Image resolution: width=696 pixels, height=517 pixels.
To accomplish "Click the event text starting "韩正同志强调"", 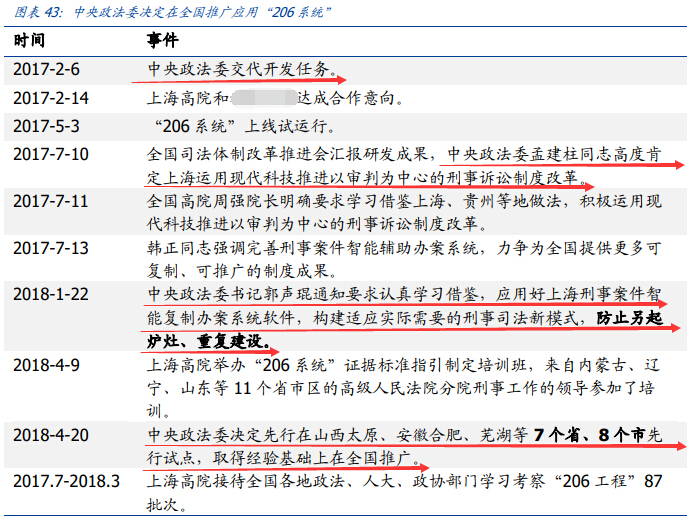I will pyautogui.click(x=400, y=247).
